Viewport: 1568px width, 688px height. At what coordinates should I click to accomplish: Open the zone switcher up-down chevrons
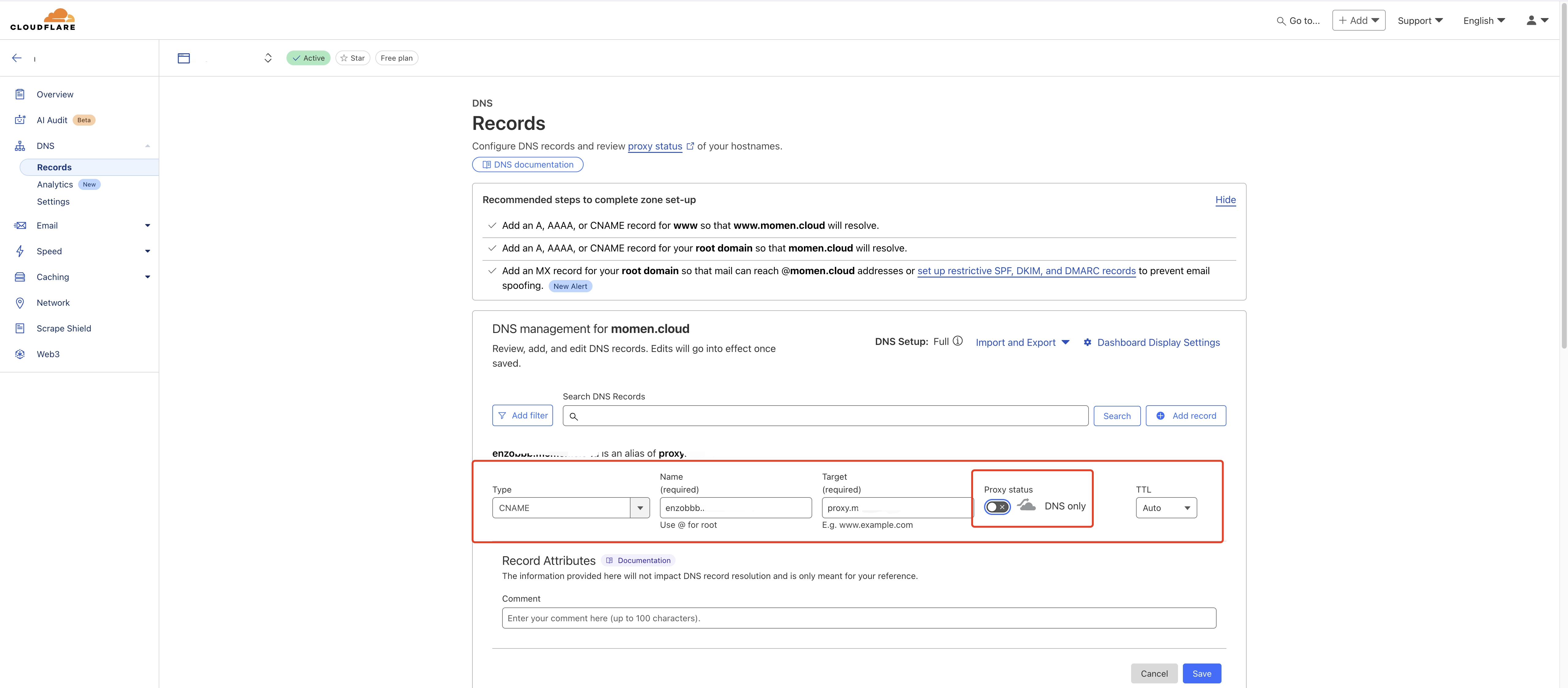click(268, 58)
